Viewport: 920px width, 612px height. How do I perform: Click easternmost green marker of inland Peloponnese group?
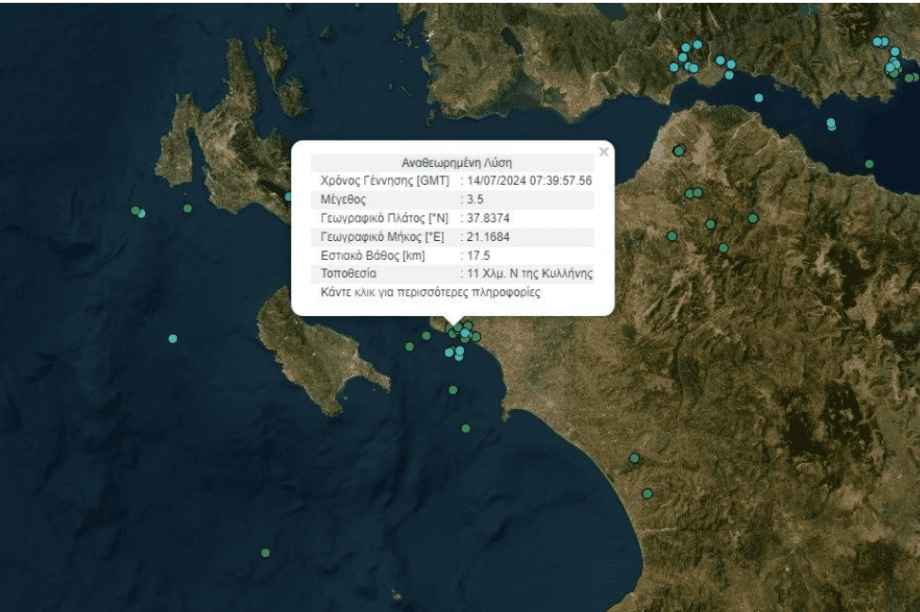[x=753, y=218]
